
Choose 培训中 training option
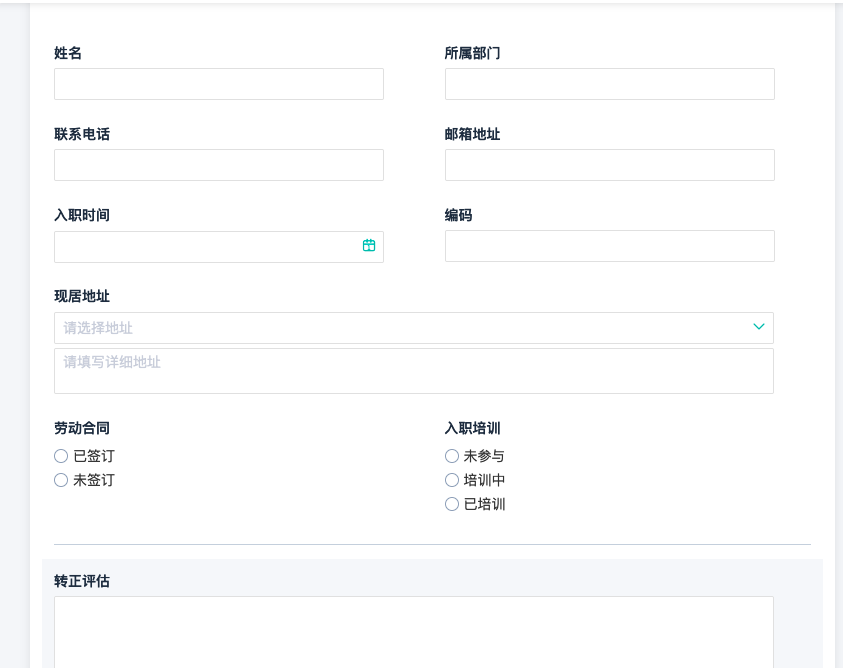(452, 480)
